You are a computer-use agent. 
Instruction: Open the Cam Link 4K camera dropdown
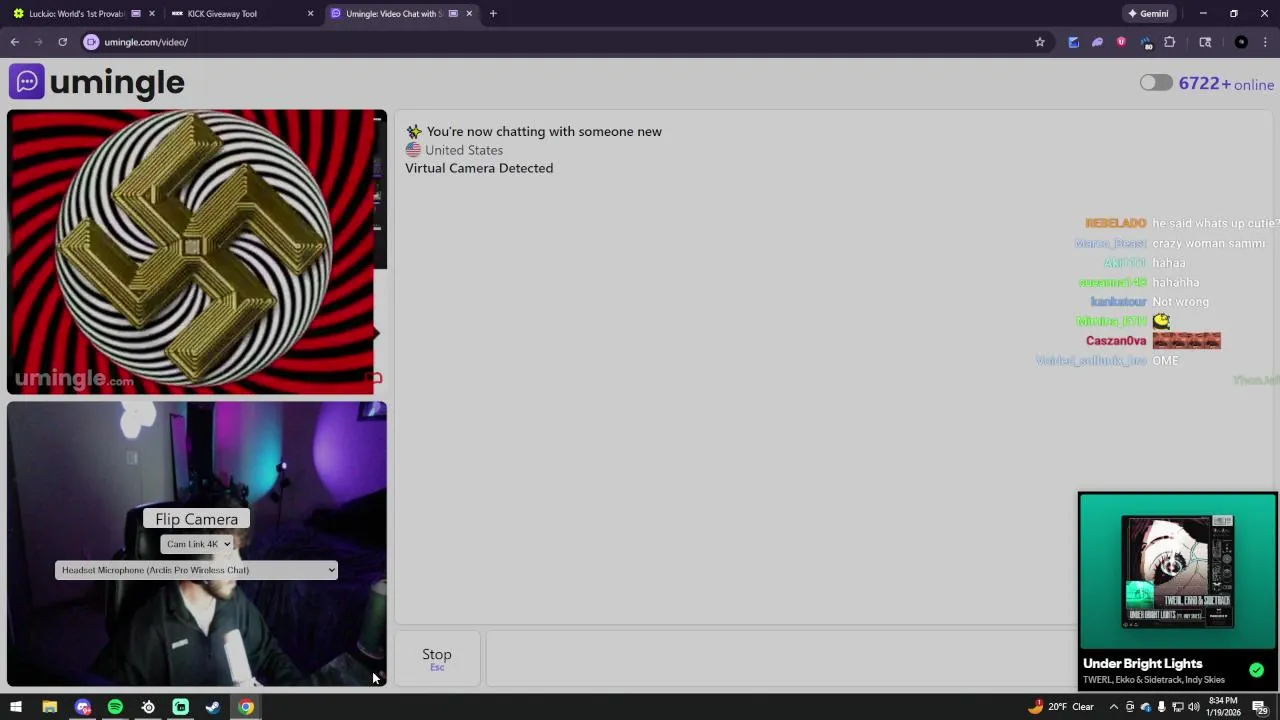[x=196, y=544]
